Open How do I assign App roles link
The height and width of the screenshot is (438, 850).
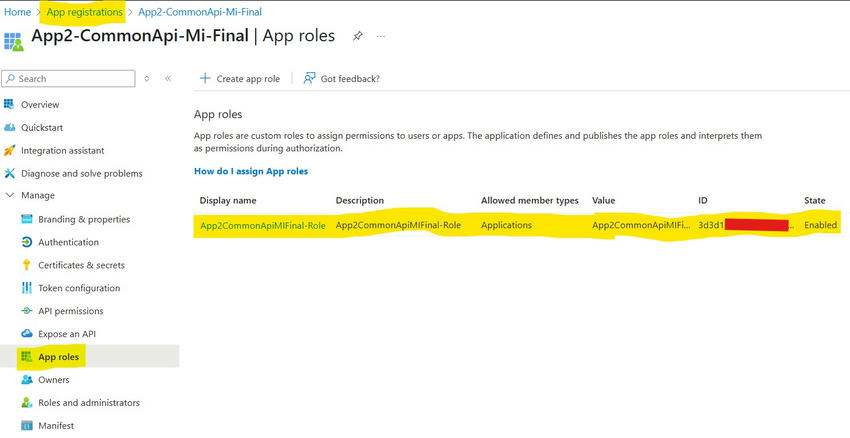[251, 171]
